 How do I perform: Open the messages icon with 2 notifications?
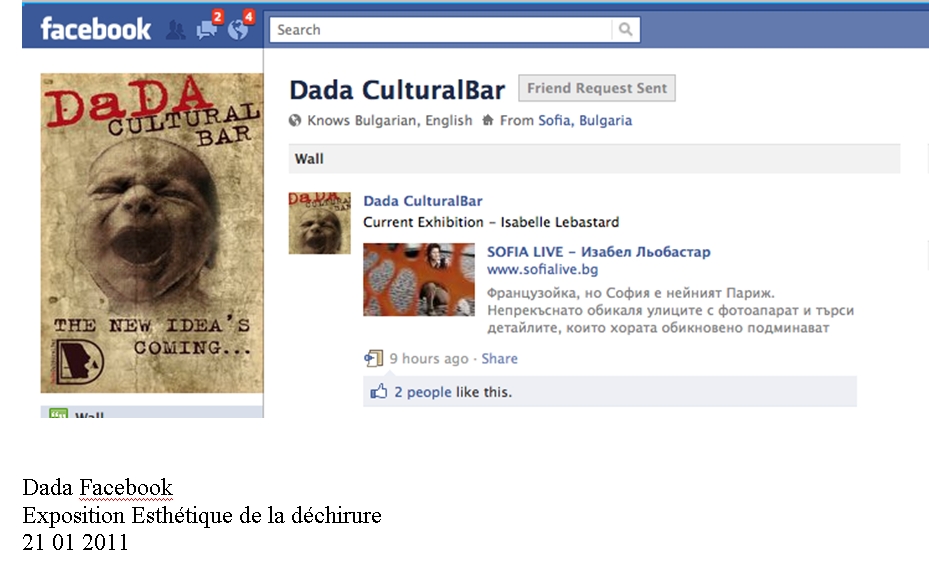coord(207,29)
